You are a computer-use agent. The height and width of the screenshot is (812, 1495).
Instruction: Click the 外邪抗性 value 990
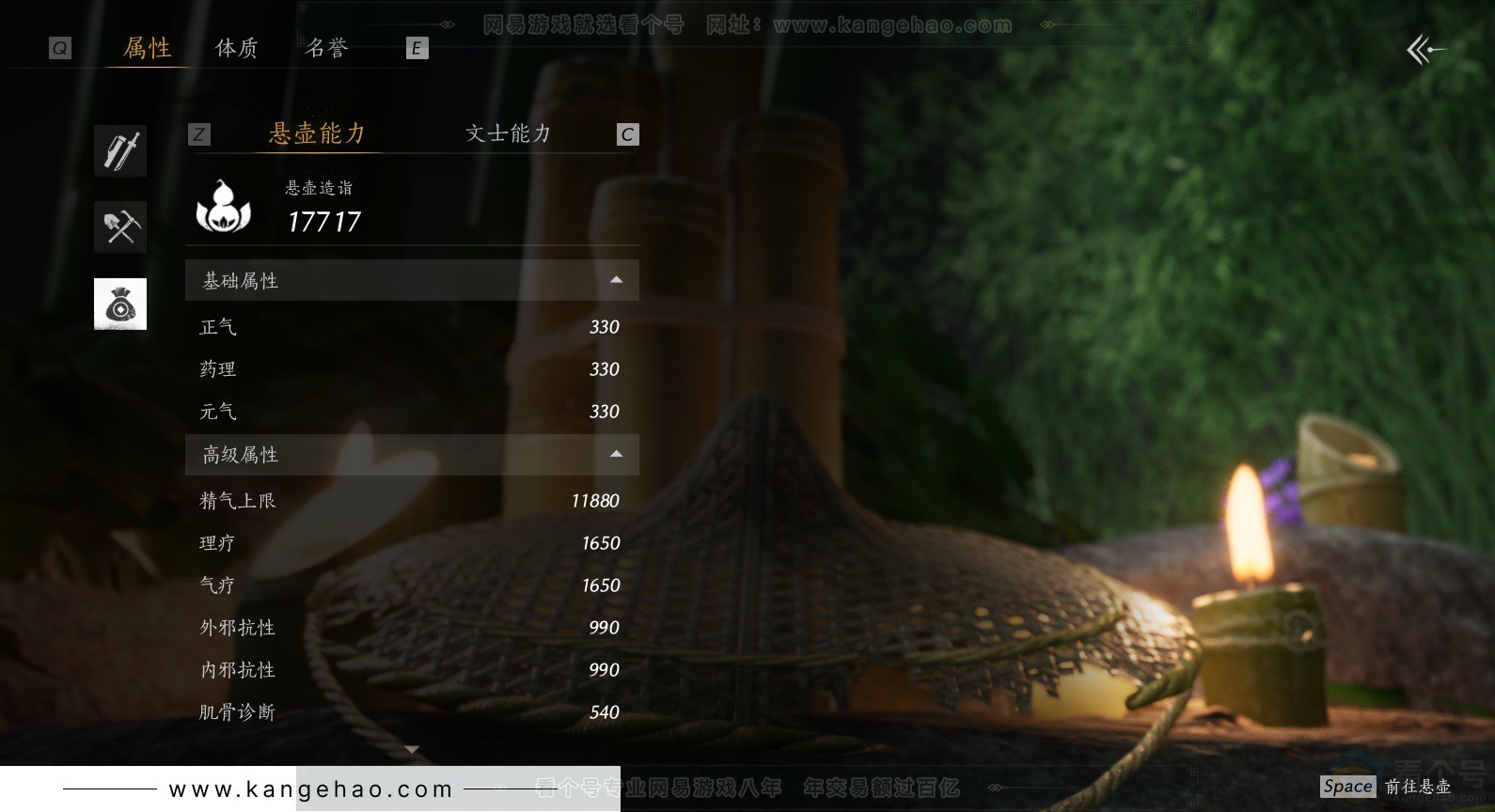click(x=605, y=628)
